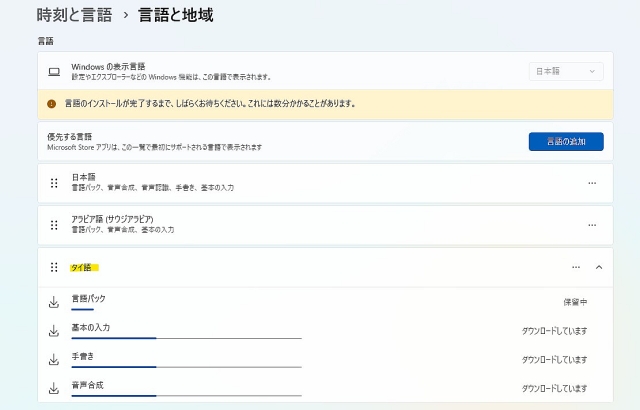
Task: Open more options for 日本語 language
Action: 592,183
